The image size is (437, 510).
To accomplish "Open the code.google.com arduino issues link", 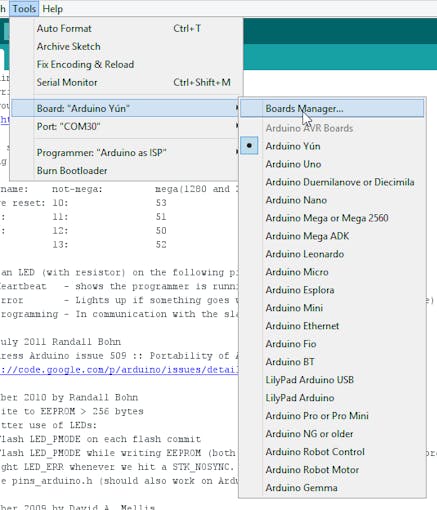I will tap(119, 370).
